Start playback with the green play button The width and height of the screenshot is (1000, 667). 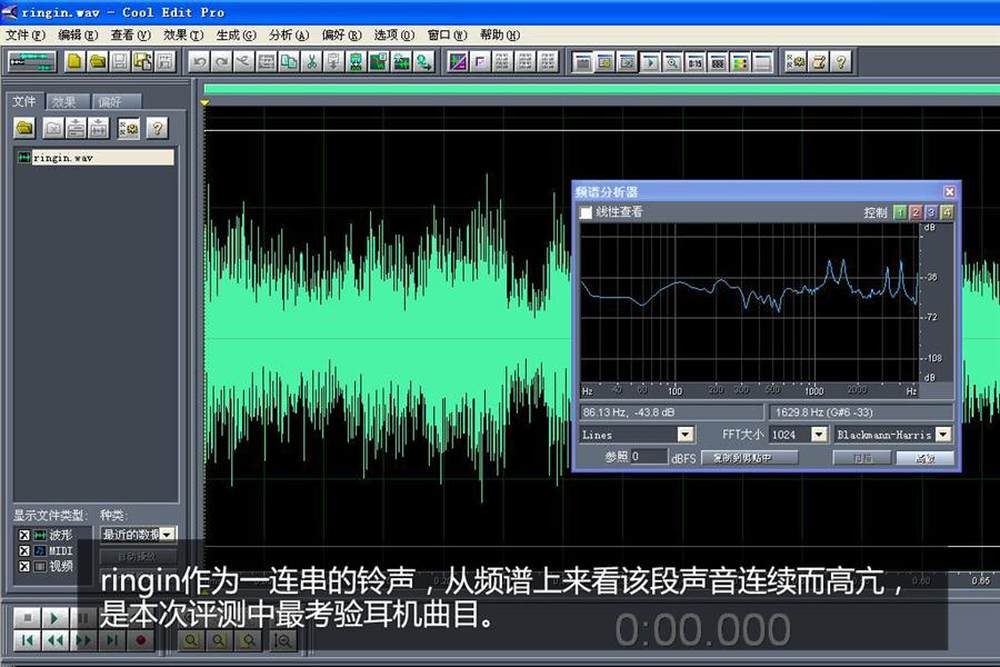pos(55,617)
